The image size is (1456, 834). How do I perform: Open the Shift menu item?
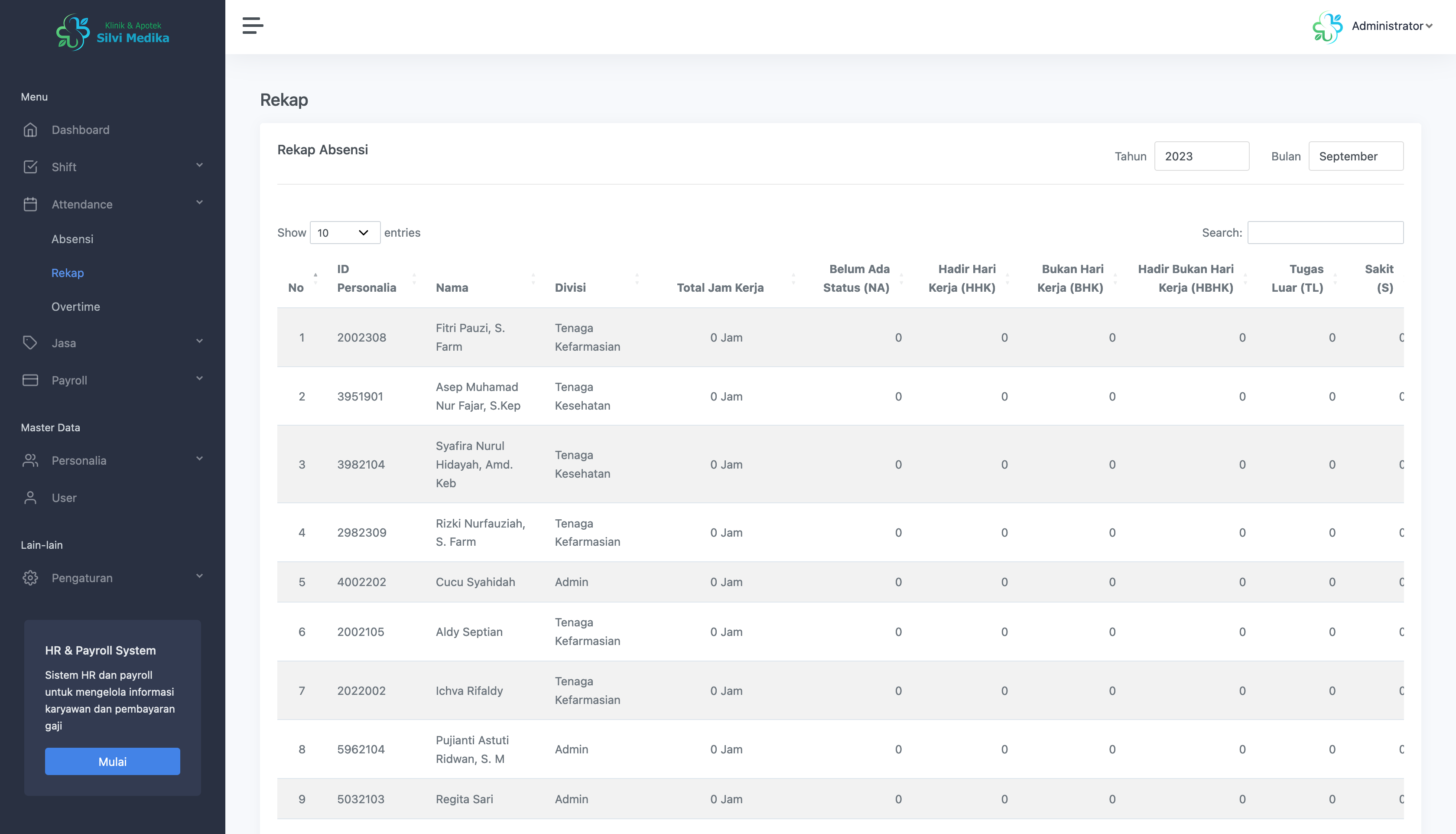point(64,167)
